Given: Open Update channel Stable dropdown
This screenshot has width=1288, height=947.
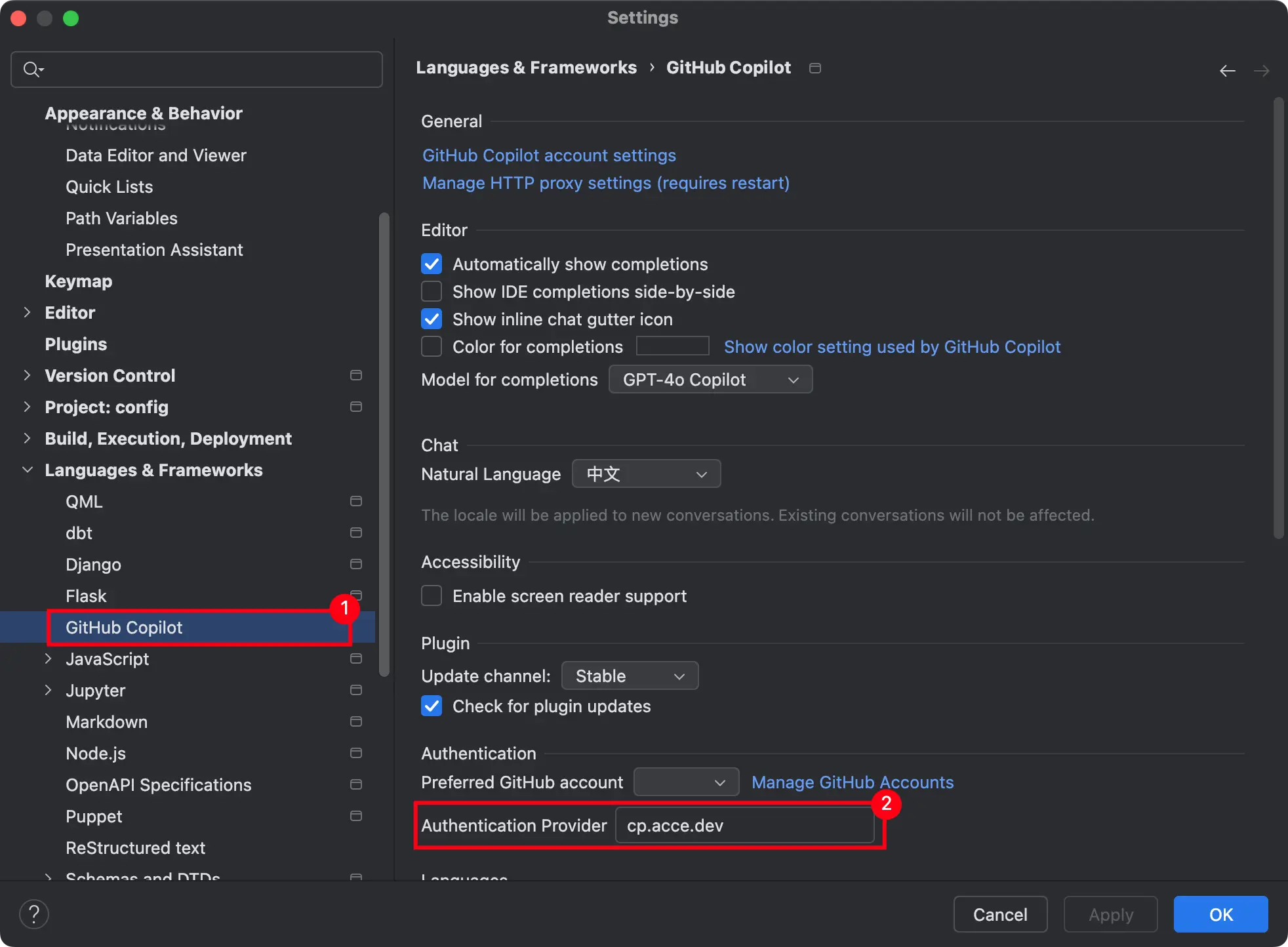Looking at the screenshot, I should click(630, 675).
